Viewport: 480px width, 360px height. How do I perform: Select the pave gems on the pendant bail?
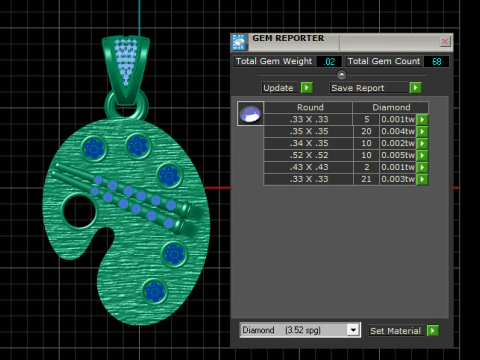pos(126,62)
